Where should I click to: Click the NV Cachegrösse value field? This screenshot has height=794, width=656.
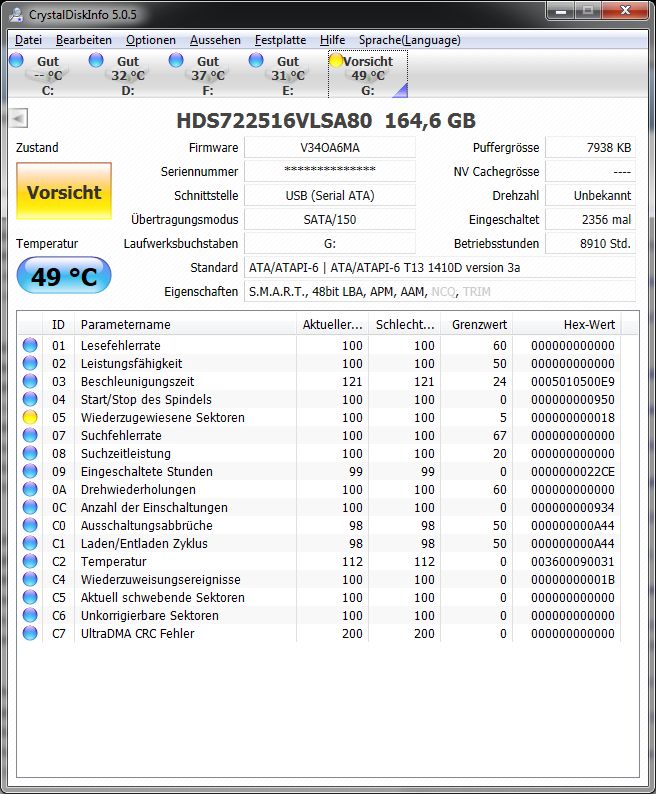click(x=590, y=171)
